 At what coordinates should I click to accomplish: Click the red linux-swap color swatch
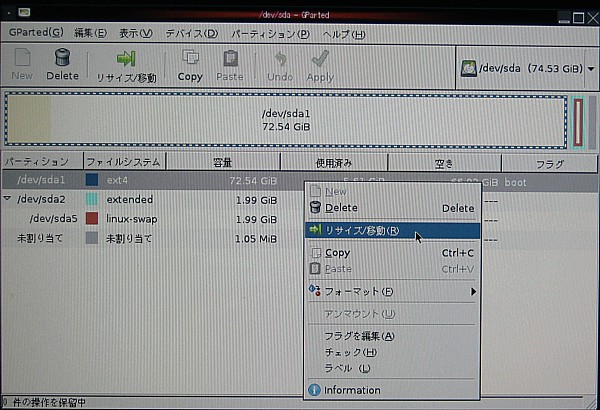91,219
